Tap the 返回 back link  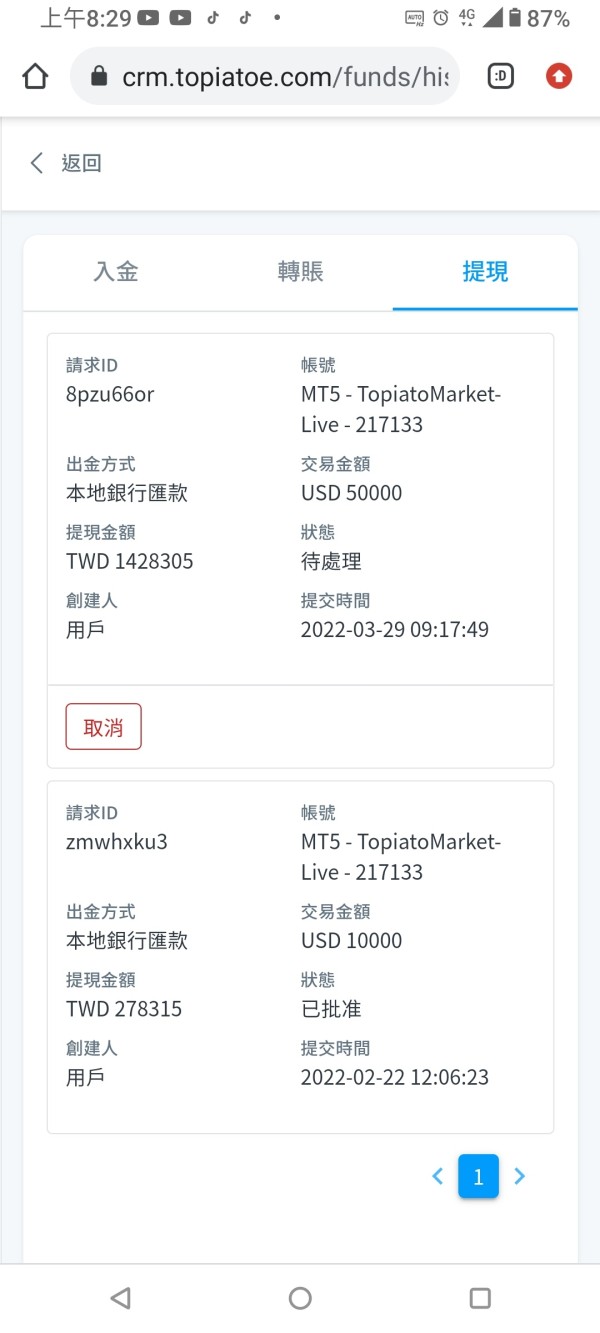coord(81,163)
